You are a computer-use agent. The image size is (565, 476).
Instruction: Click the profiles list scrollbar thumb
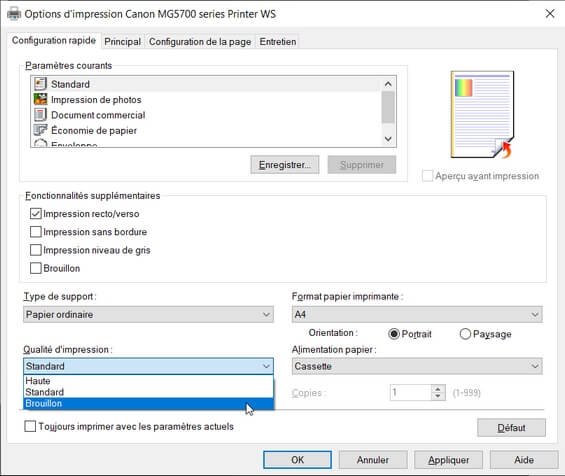388,107
